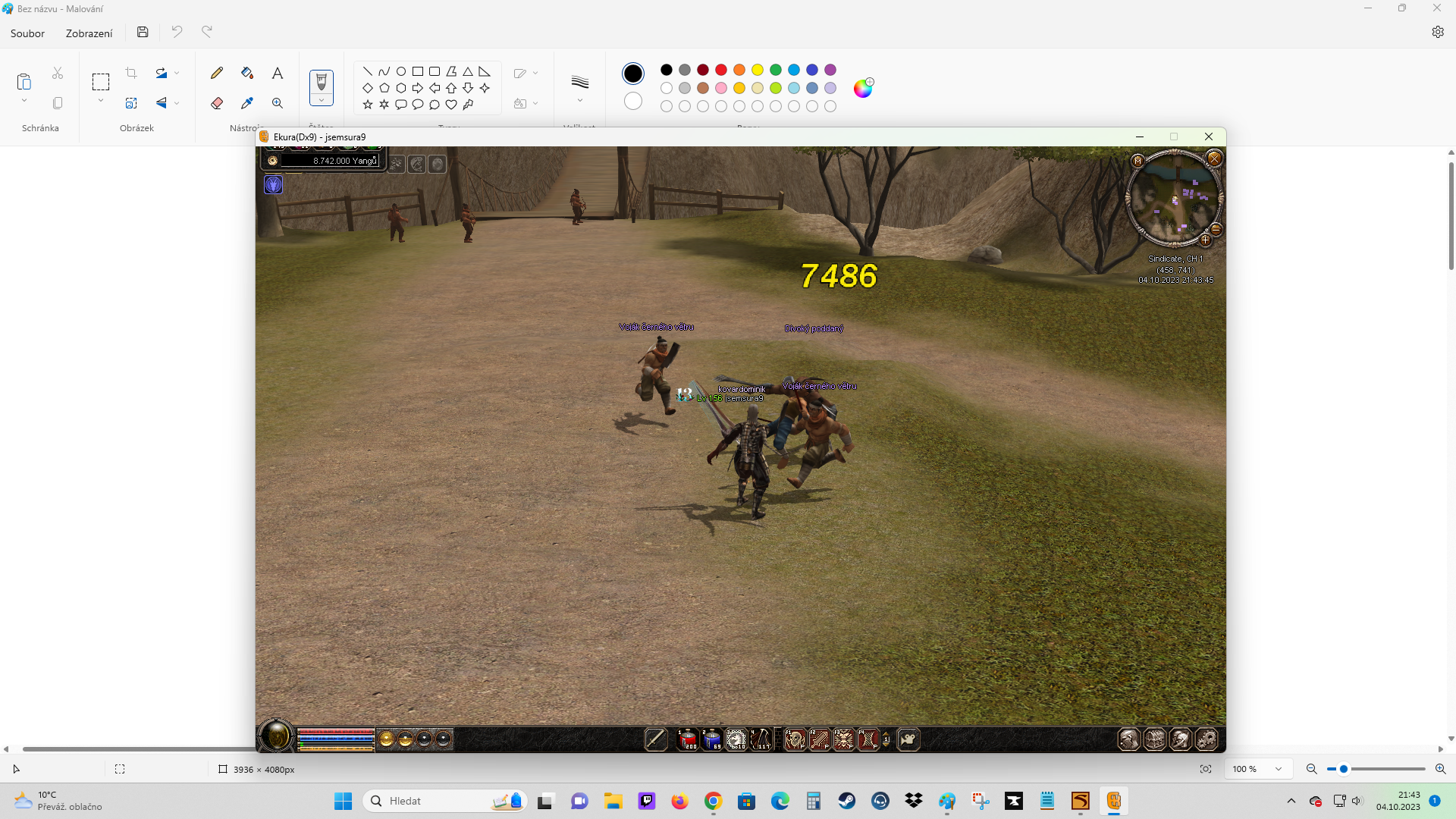1456x819 pixels.
Task: Select the Pencil tool
Action: 217,73
